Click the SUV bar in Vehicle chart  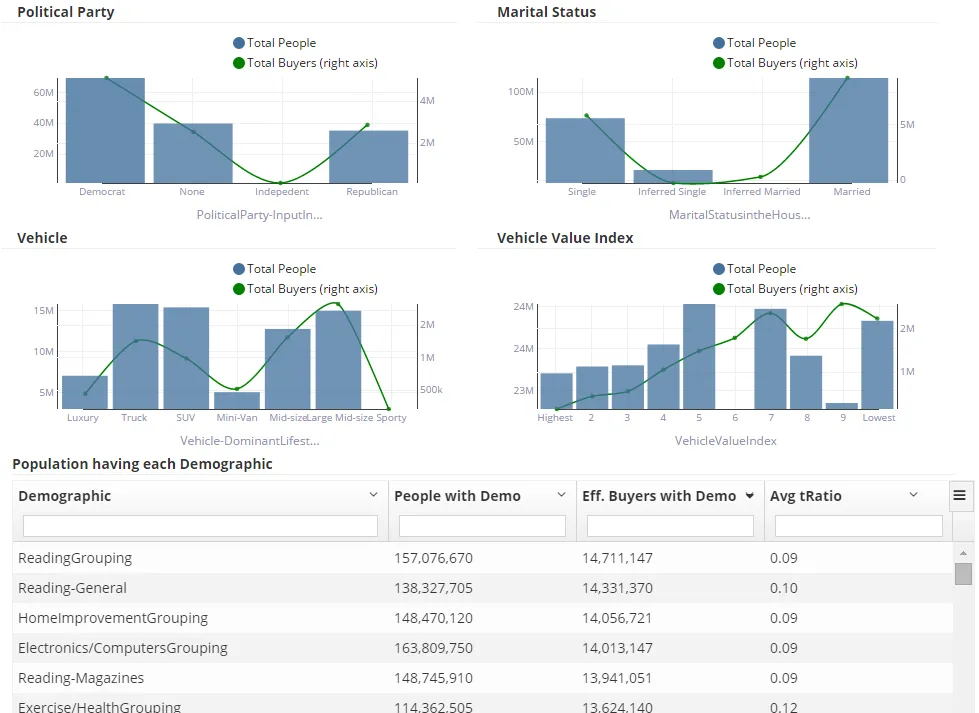coord(186,358)
